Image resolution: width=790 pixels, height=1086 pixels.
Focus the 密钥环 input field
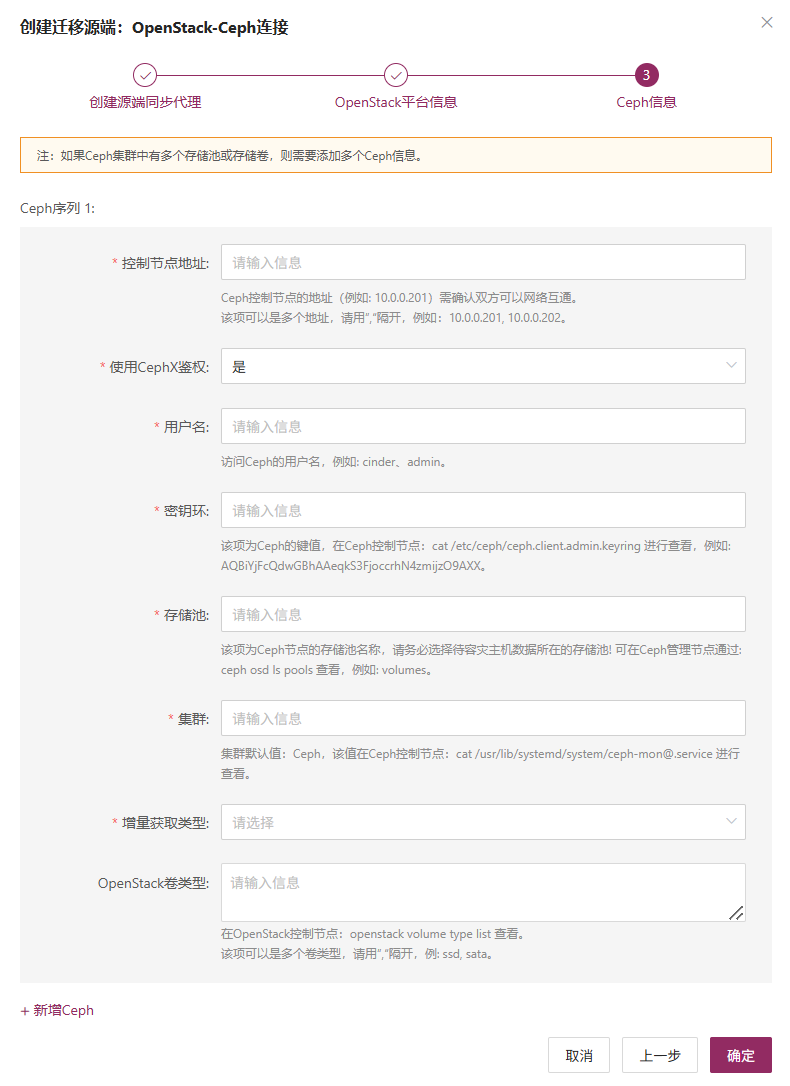483,510
